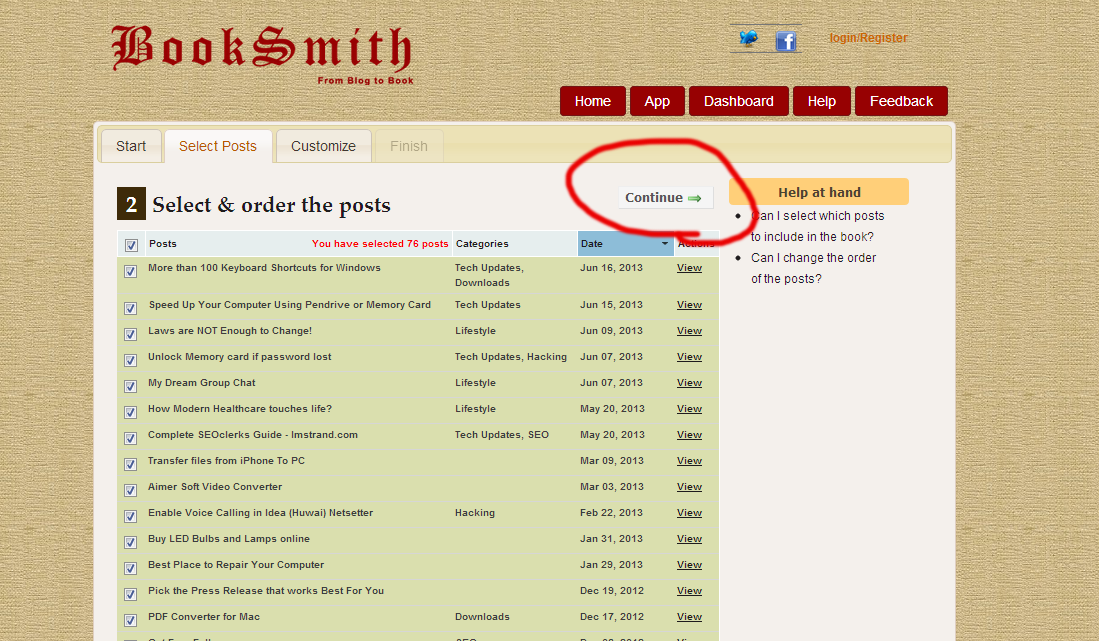The image size is (1099, 641).
Task: Click the Date column sort arrow
Action: point(664,244)
